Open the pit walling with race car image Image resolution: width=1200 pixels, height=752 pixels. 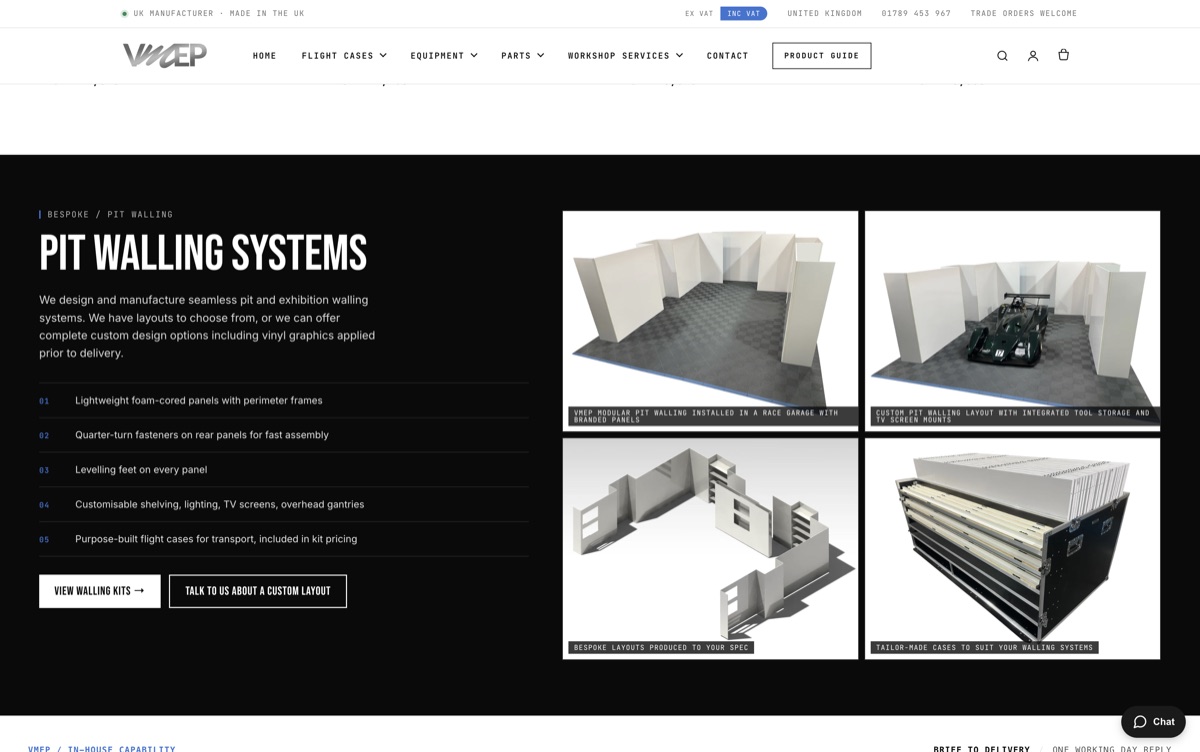[x=1012, y=321]
